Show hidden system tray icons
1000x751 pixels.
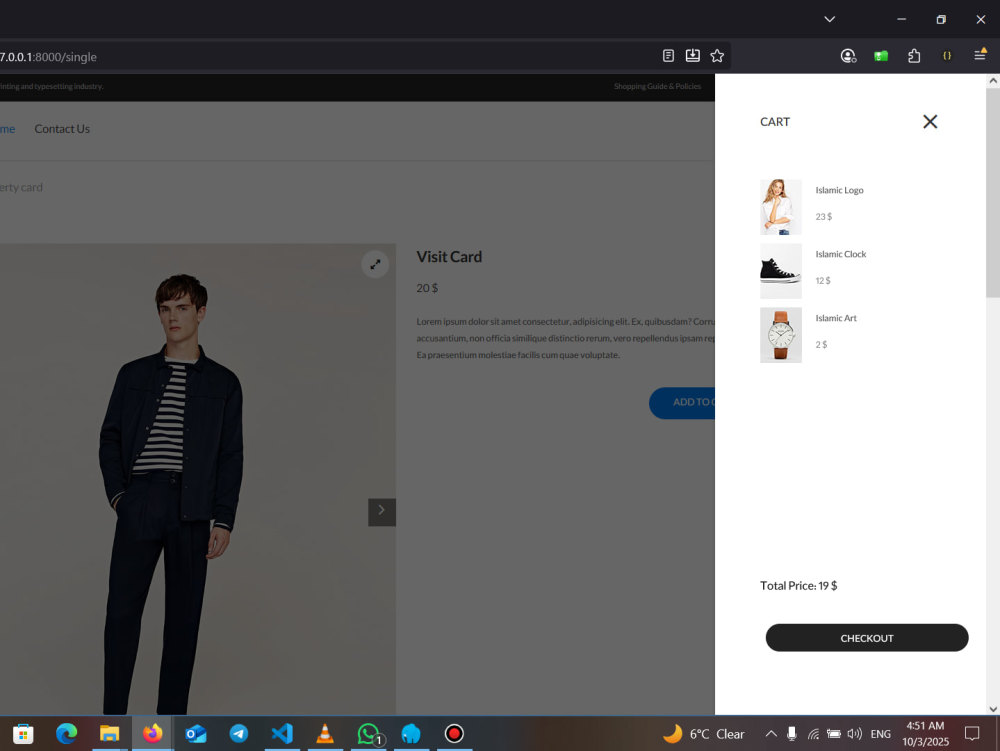[770, 734]
